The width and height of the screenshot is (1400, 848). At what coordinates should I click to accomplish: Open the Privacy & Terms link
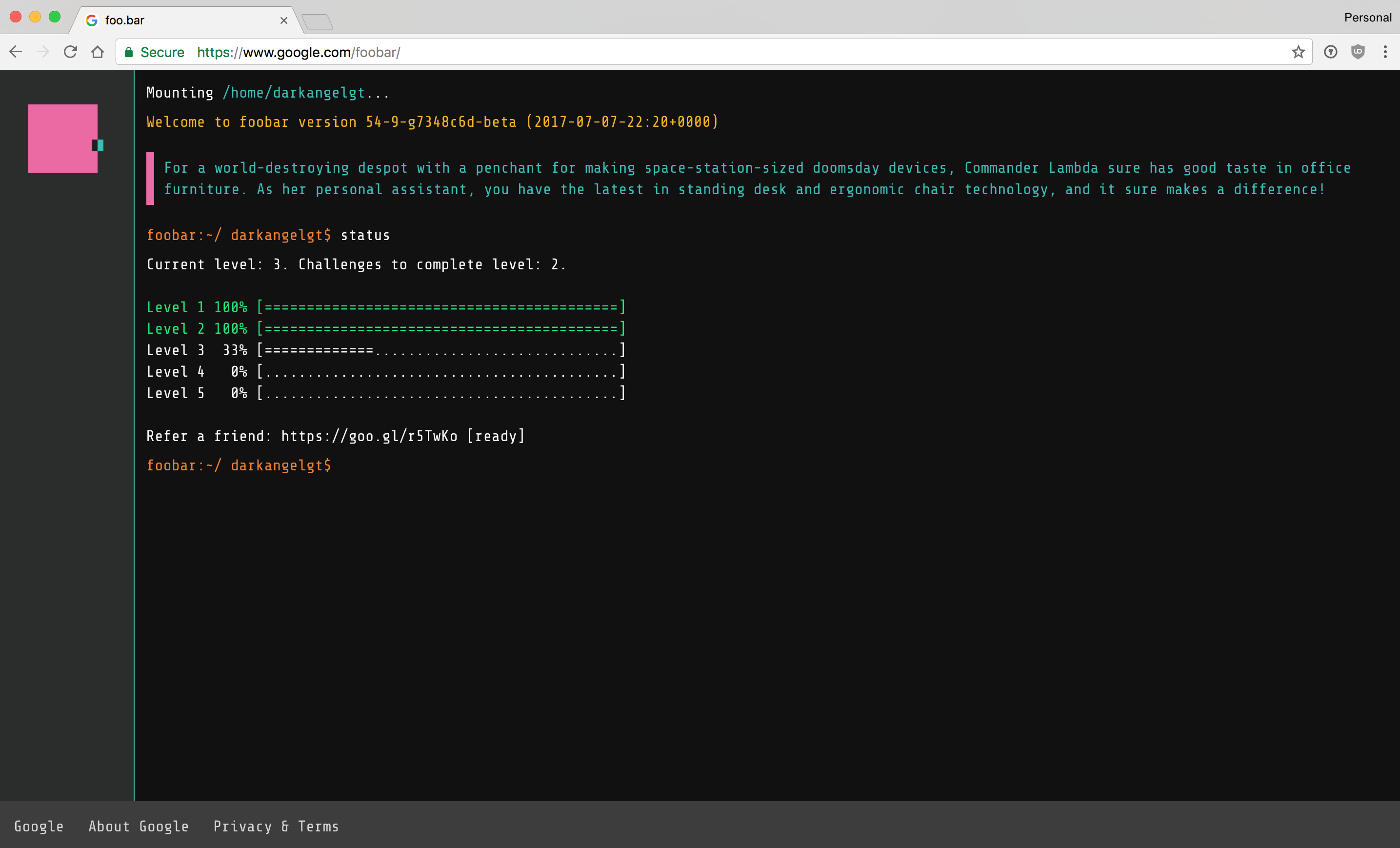pos(276,827)
